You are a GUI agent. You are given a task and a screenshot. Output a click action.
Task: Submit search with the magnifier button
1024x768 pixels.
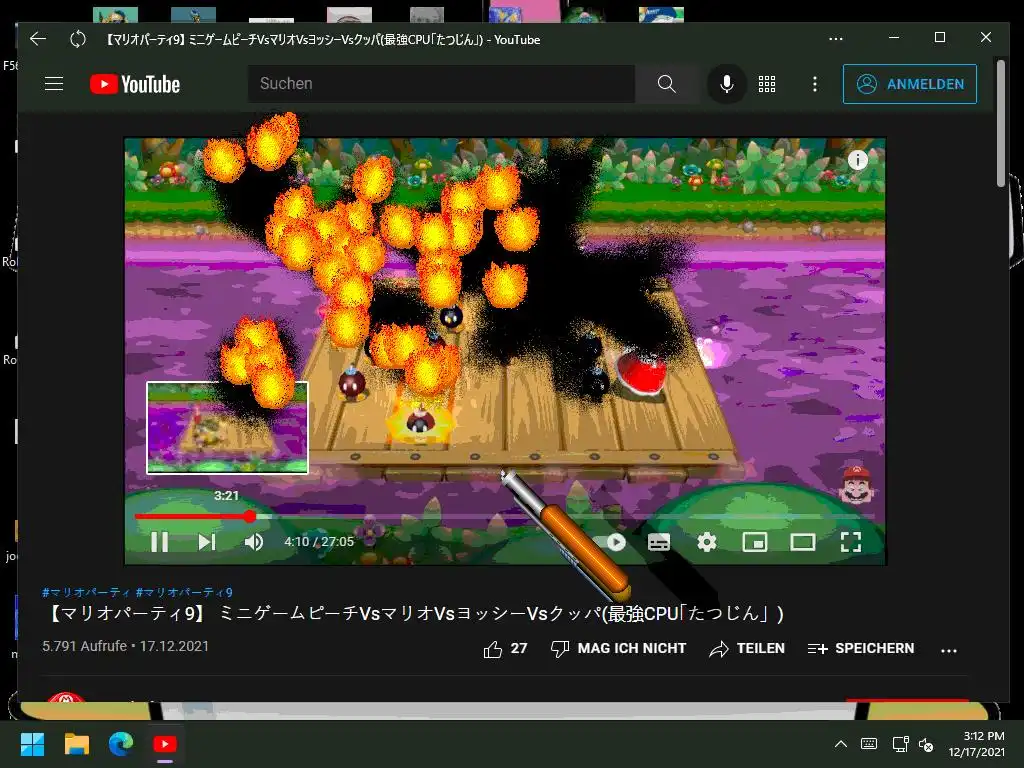(x=666, y=84)
